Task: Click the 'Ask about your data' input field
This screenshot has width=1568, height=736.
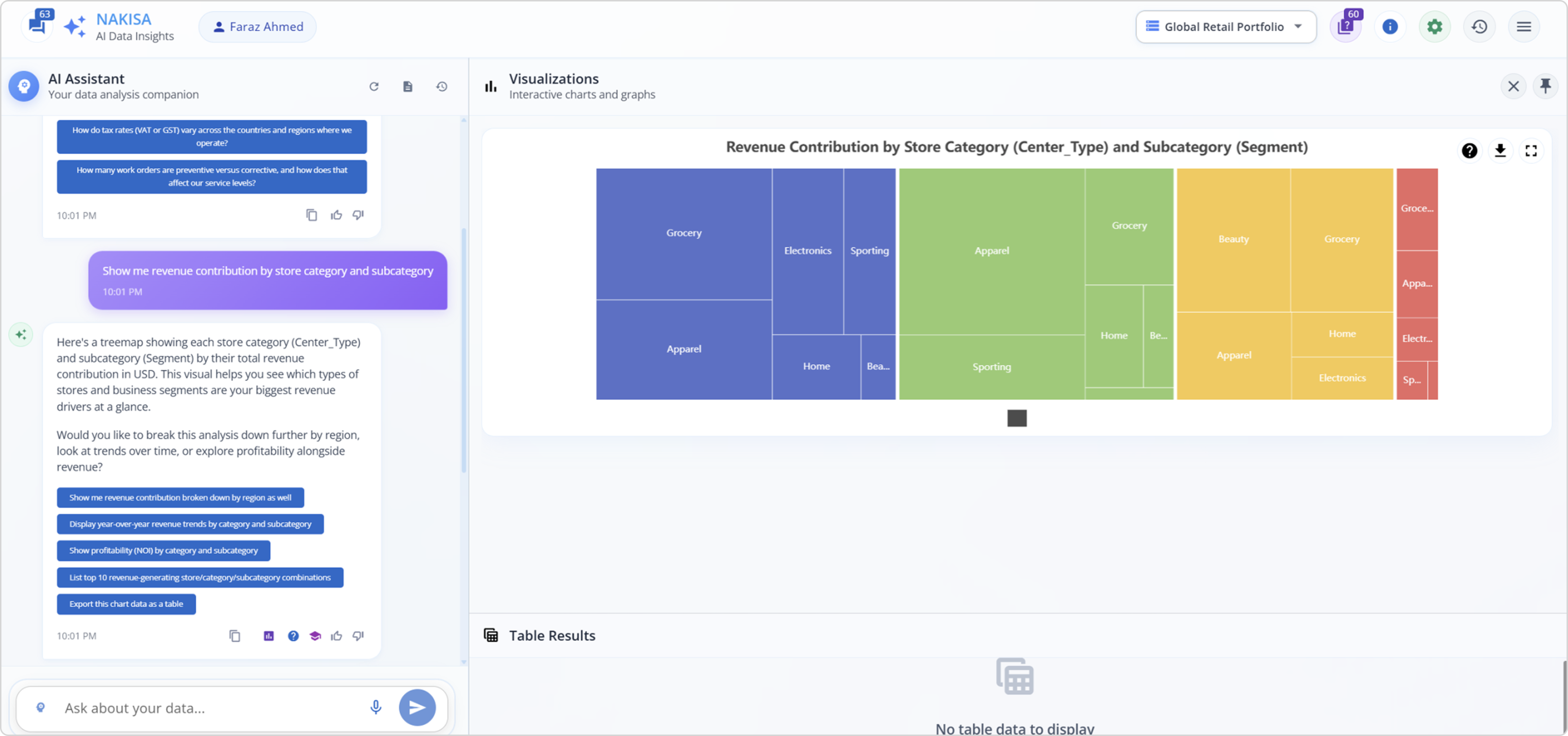Action: pos(207,708)
